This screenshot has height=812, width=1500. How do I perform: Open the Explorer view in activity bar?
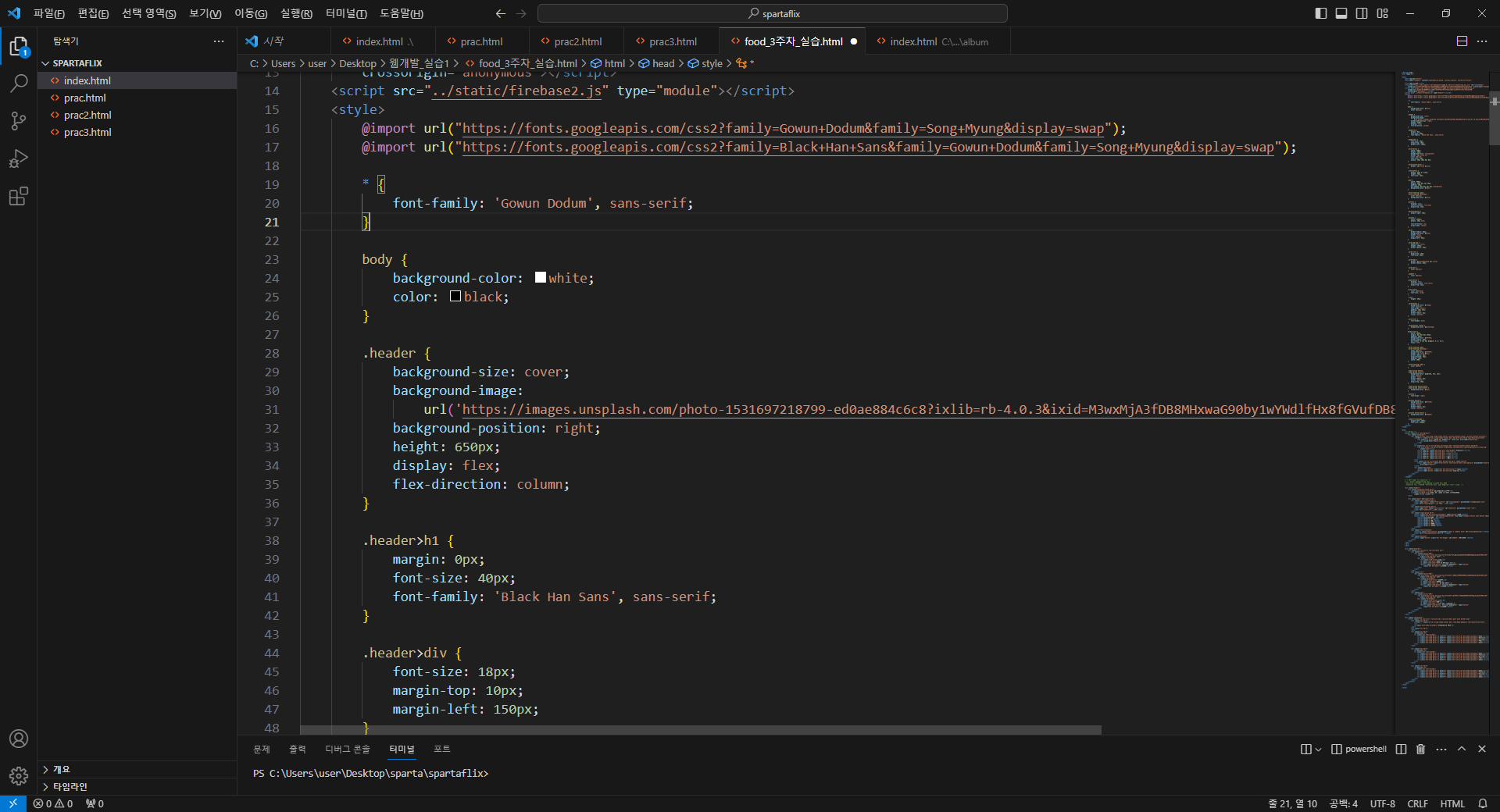coord(19,47)
